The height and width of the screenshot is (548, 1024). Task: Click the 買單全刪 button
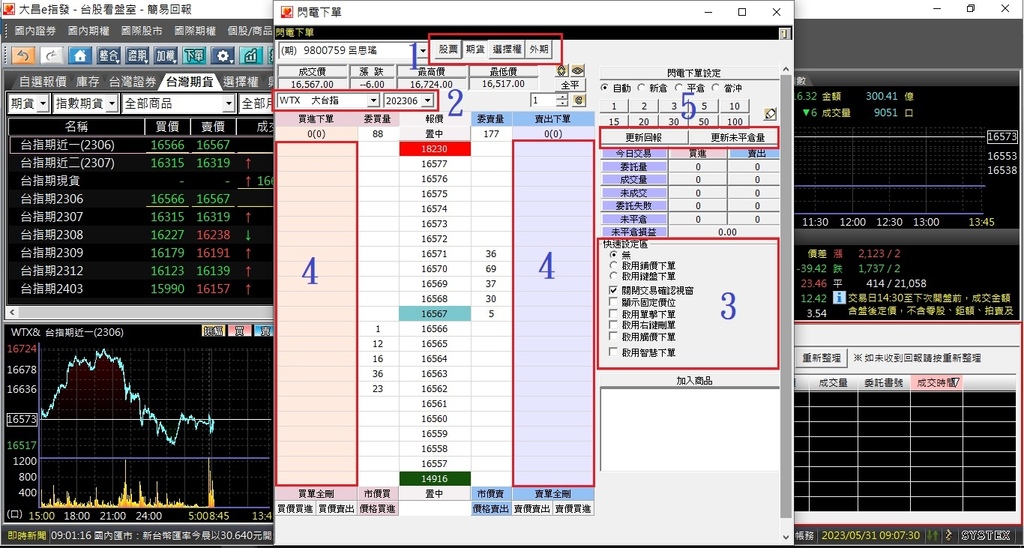tap(316, 494)
